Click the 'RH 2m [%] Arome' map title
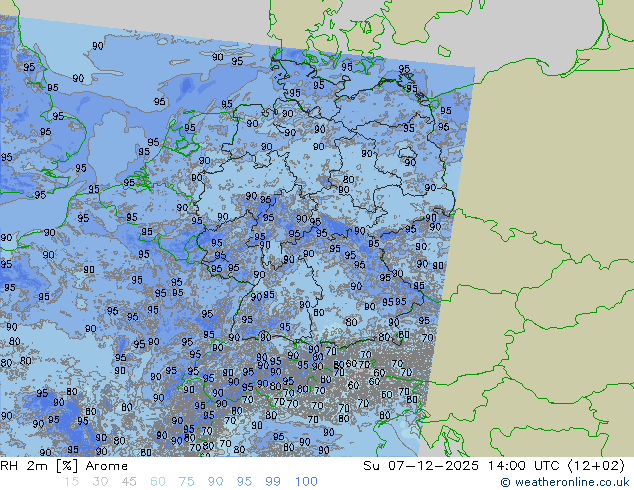The height and width of the screenshot is (490, 634). click(x=64, y=466)
